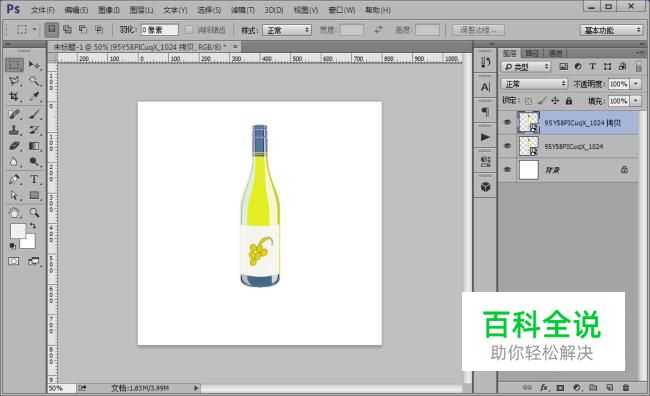650x396 pixels.
Task: Expand the 基本功能 workspace dropdown
Action: (x=611, y=30)
